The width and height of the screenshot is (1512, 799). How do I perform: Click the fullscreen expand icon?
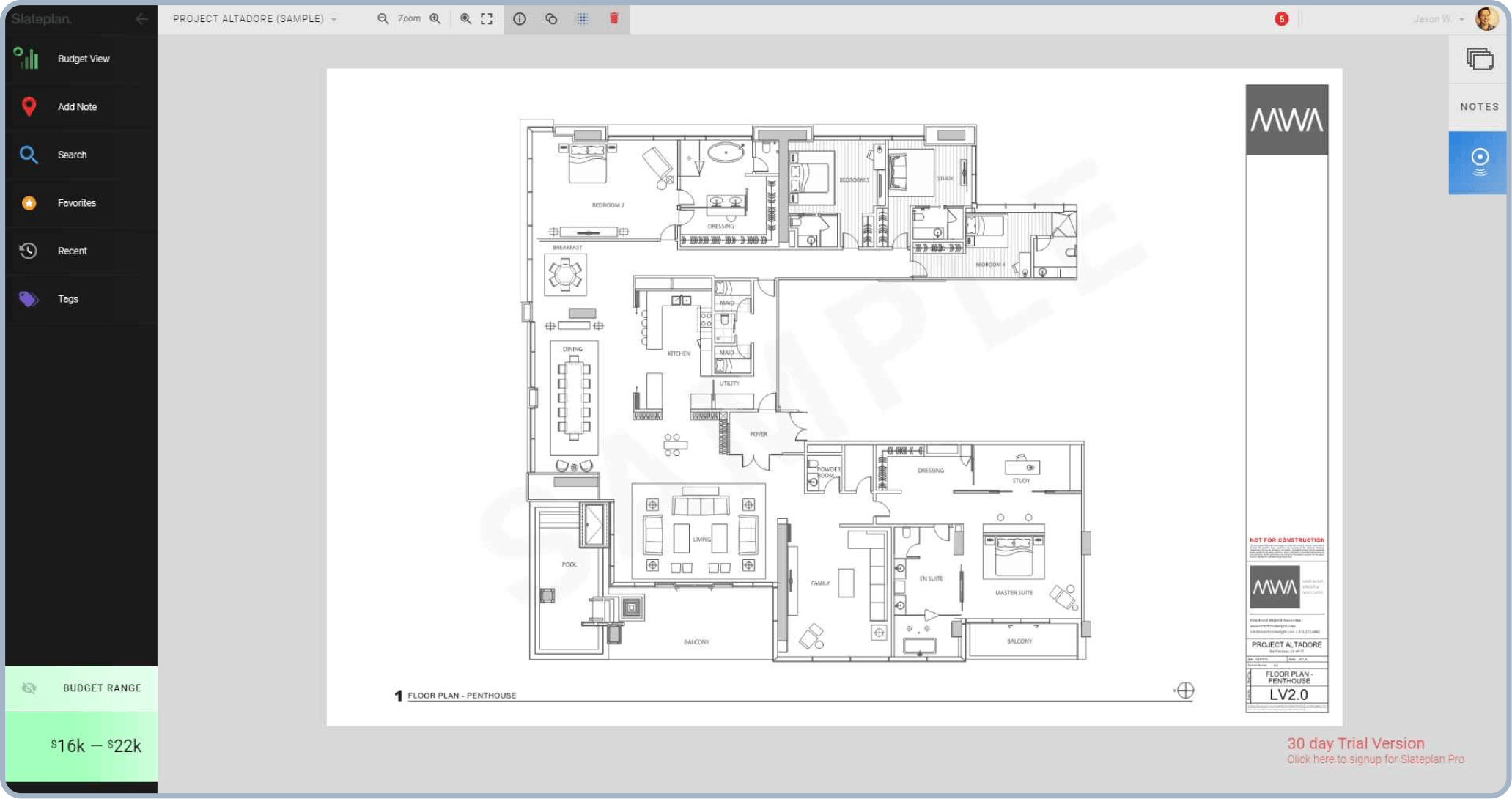[487, 19]
